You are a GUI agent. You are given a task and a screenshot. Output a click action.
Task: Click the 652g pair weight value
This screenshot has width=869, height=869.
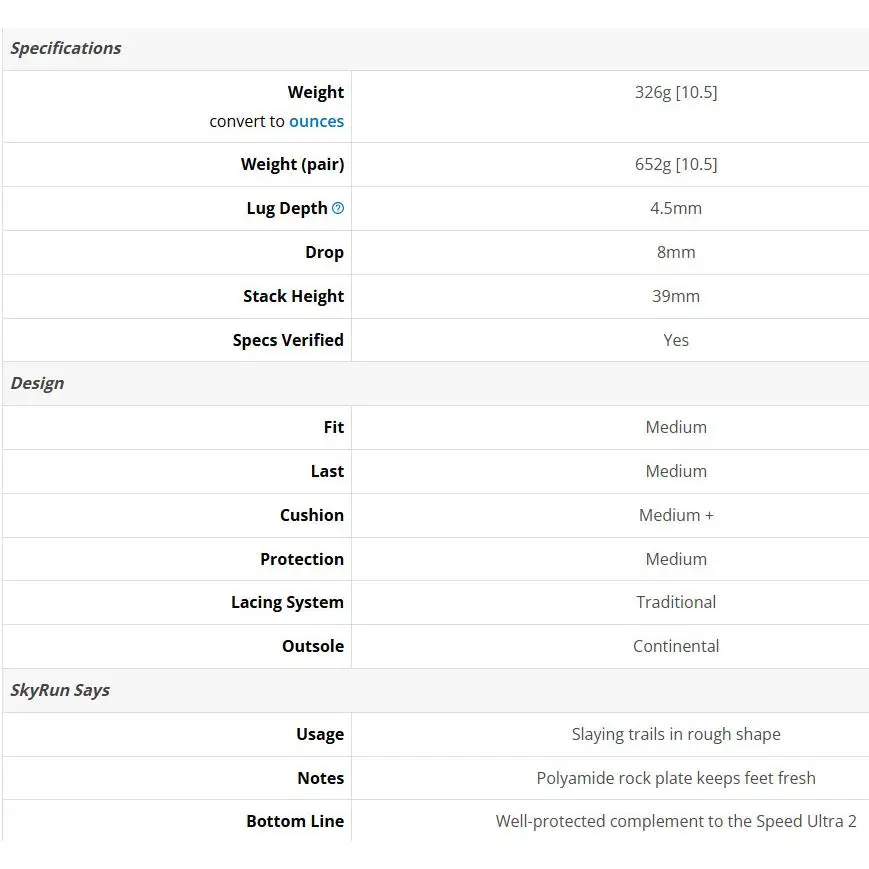676,165
